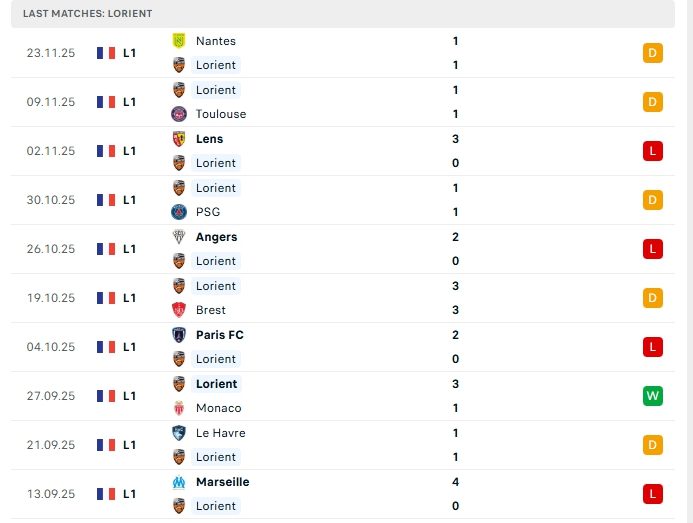The height and width of the screenshot is (523, 693).
Task: Select the Paris FC team name
Action: 219,335
